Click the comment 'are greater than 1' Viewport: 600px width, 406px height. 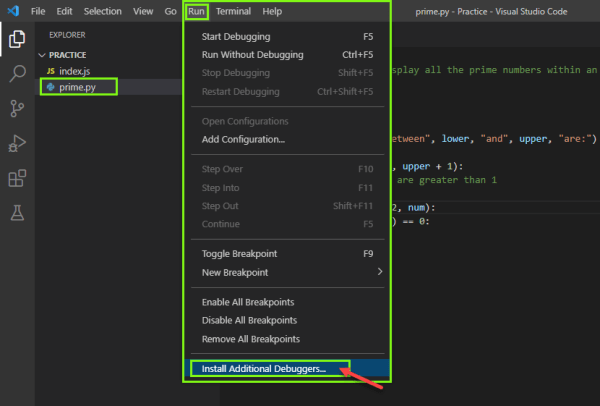coord(447,180)
